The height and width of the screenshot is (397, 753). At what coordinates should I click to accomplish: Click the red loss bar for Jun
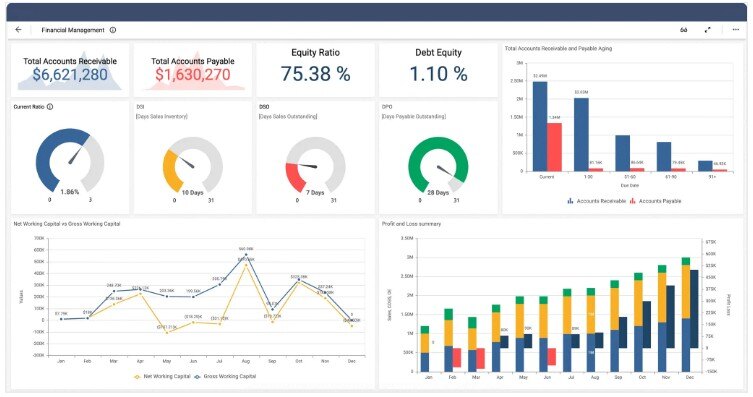pyautogui.click(x=552, y=356)
